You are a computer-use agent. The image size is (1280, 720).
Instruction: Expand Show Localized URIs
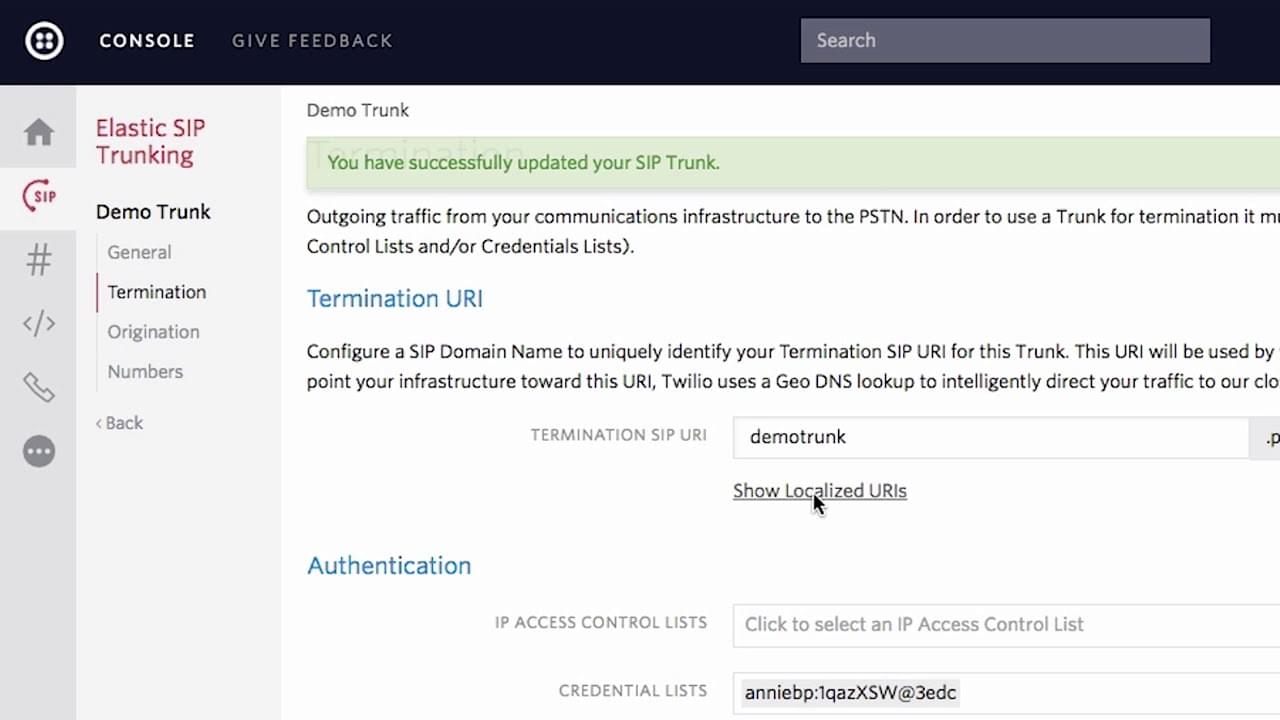tap(820, 491)
